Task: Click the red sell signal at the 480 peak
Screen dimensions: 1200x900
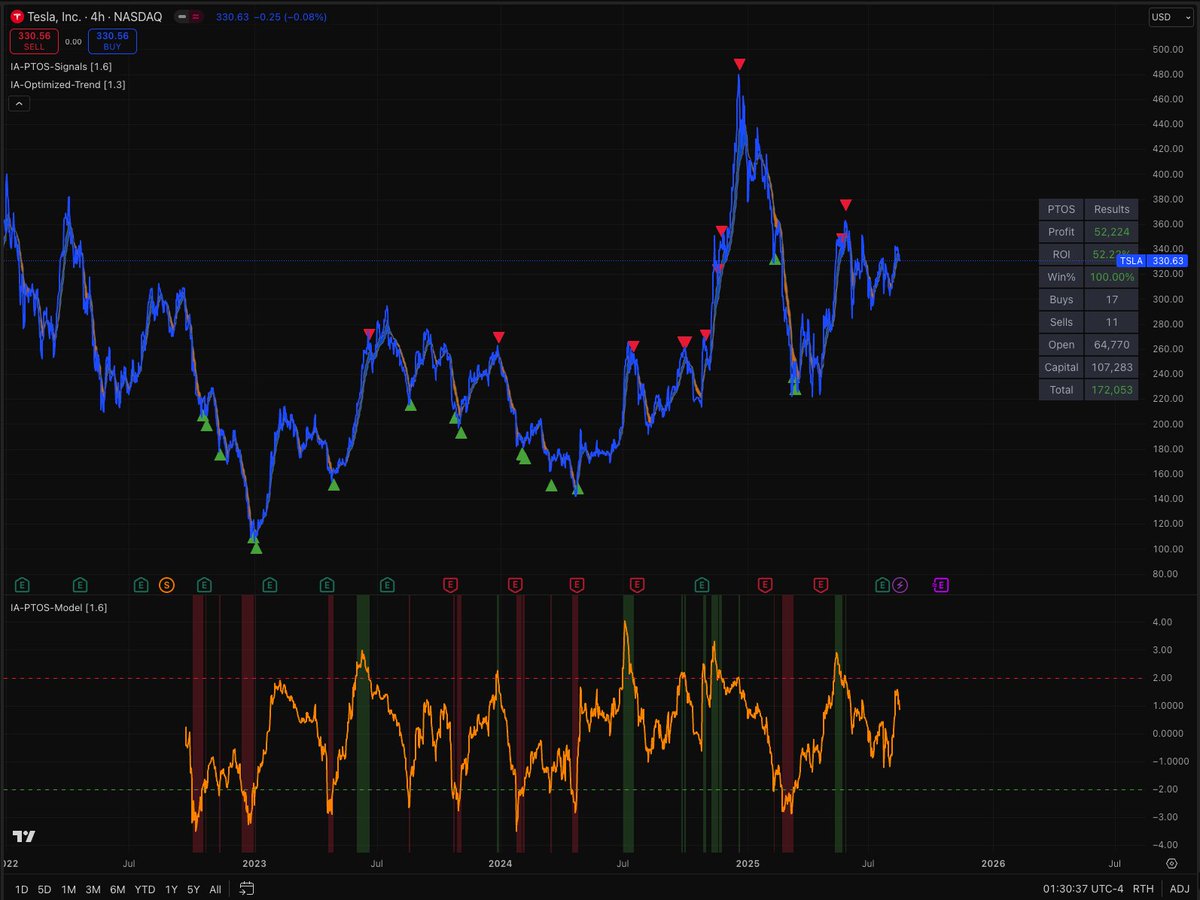Action: (739, 64)
